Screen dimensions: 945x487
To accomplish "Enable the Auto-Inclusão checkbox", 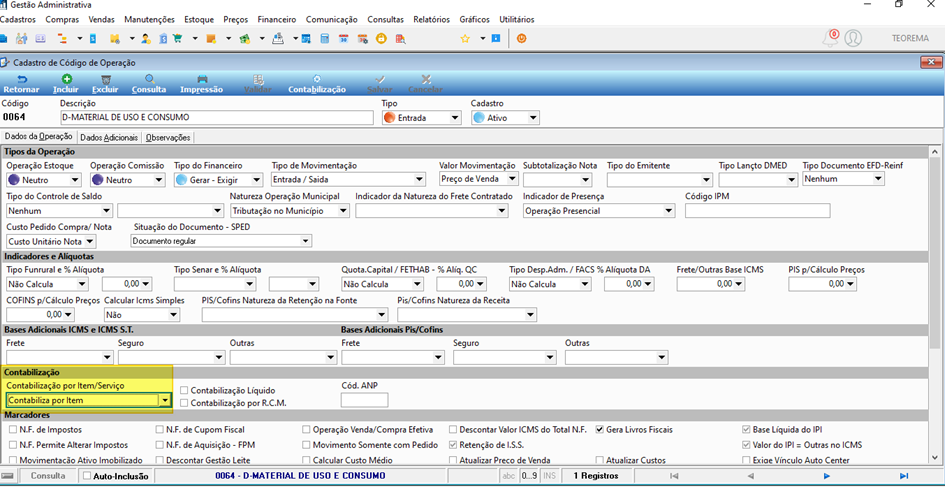I will click(x=87, y=476).
